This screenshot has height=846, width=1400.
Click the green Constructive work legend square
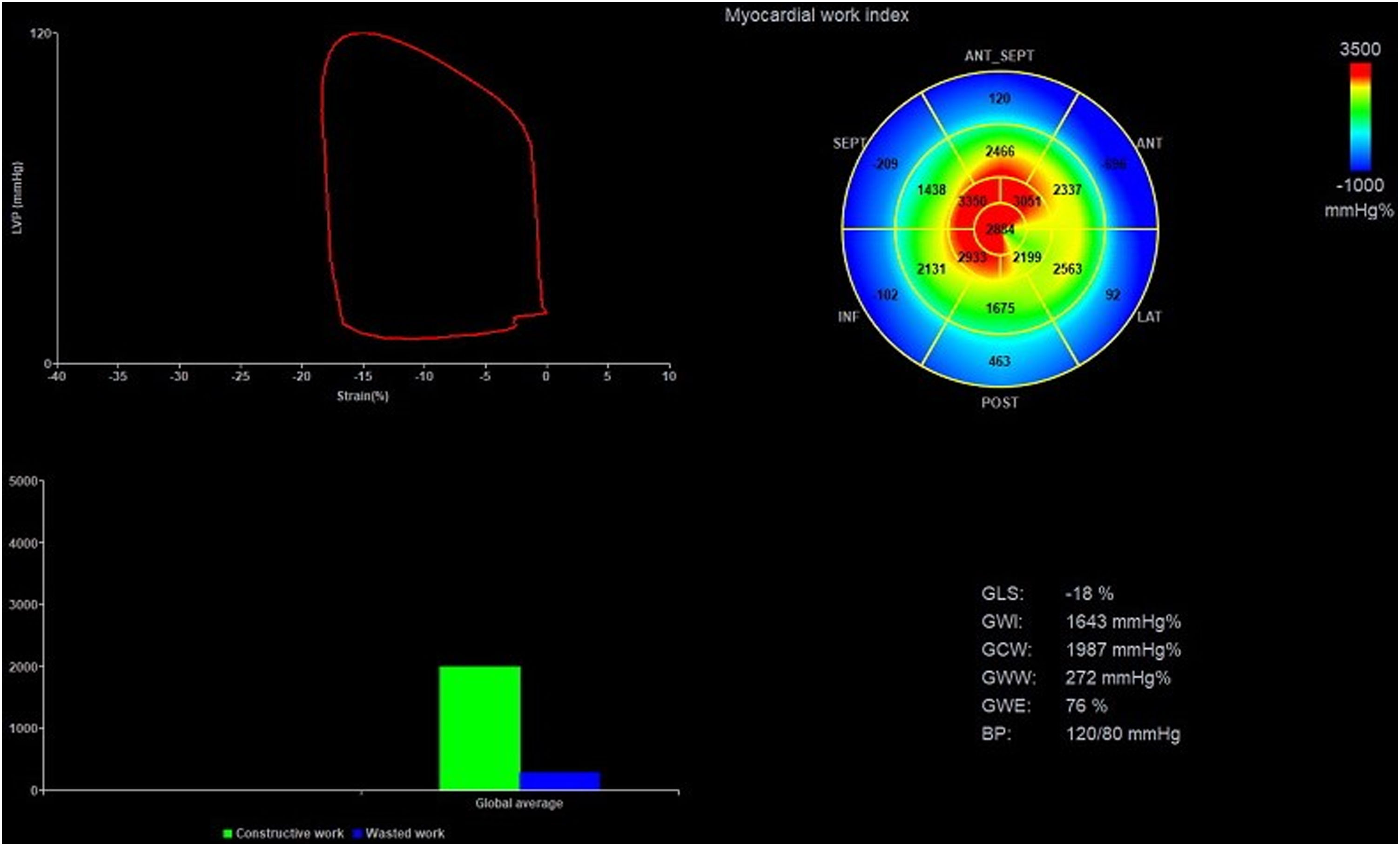228,833
